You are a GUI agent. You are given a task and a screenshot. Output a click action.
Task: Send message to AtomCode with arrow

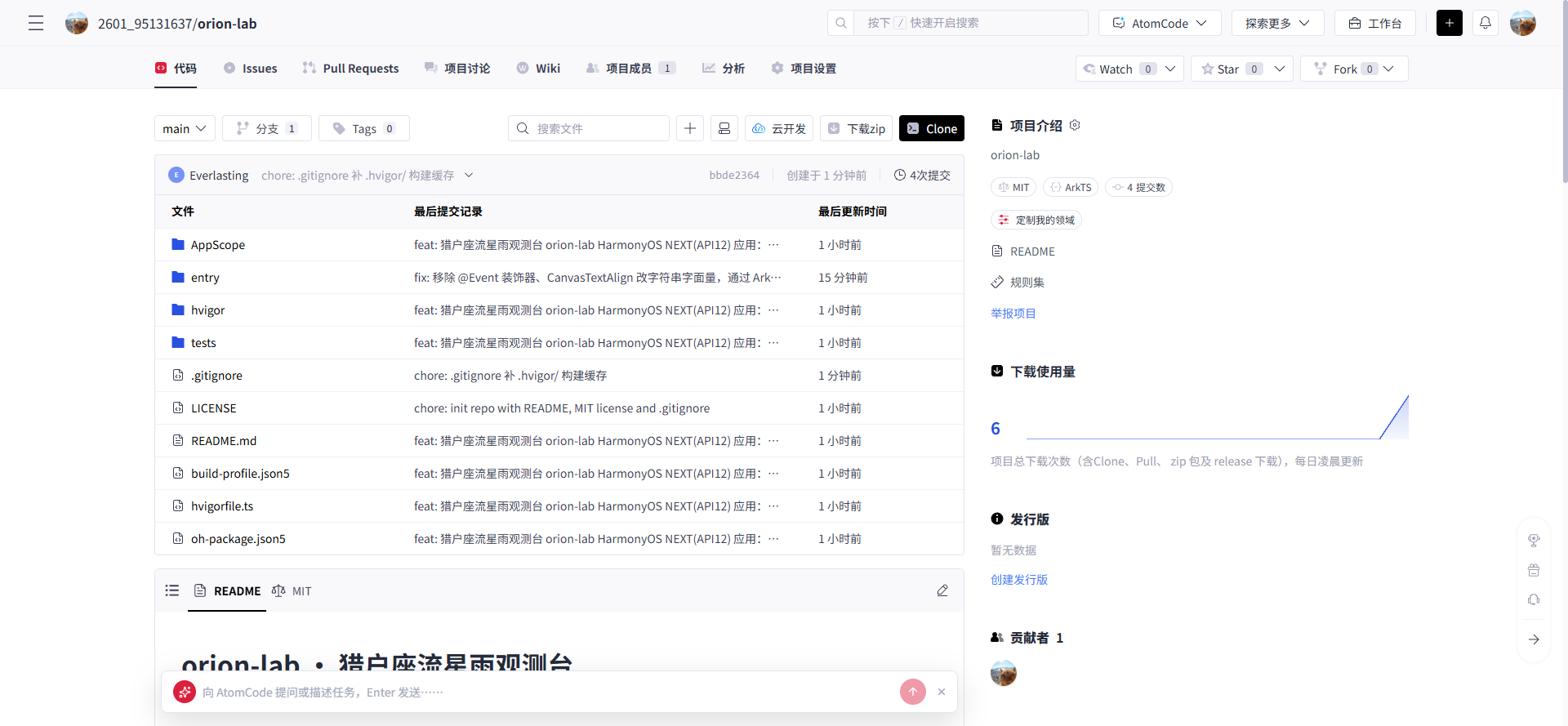coord(913,692)
